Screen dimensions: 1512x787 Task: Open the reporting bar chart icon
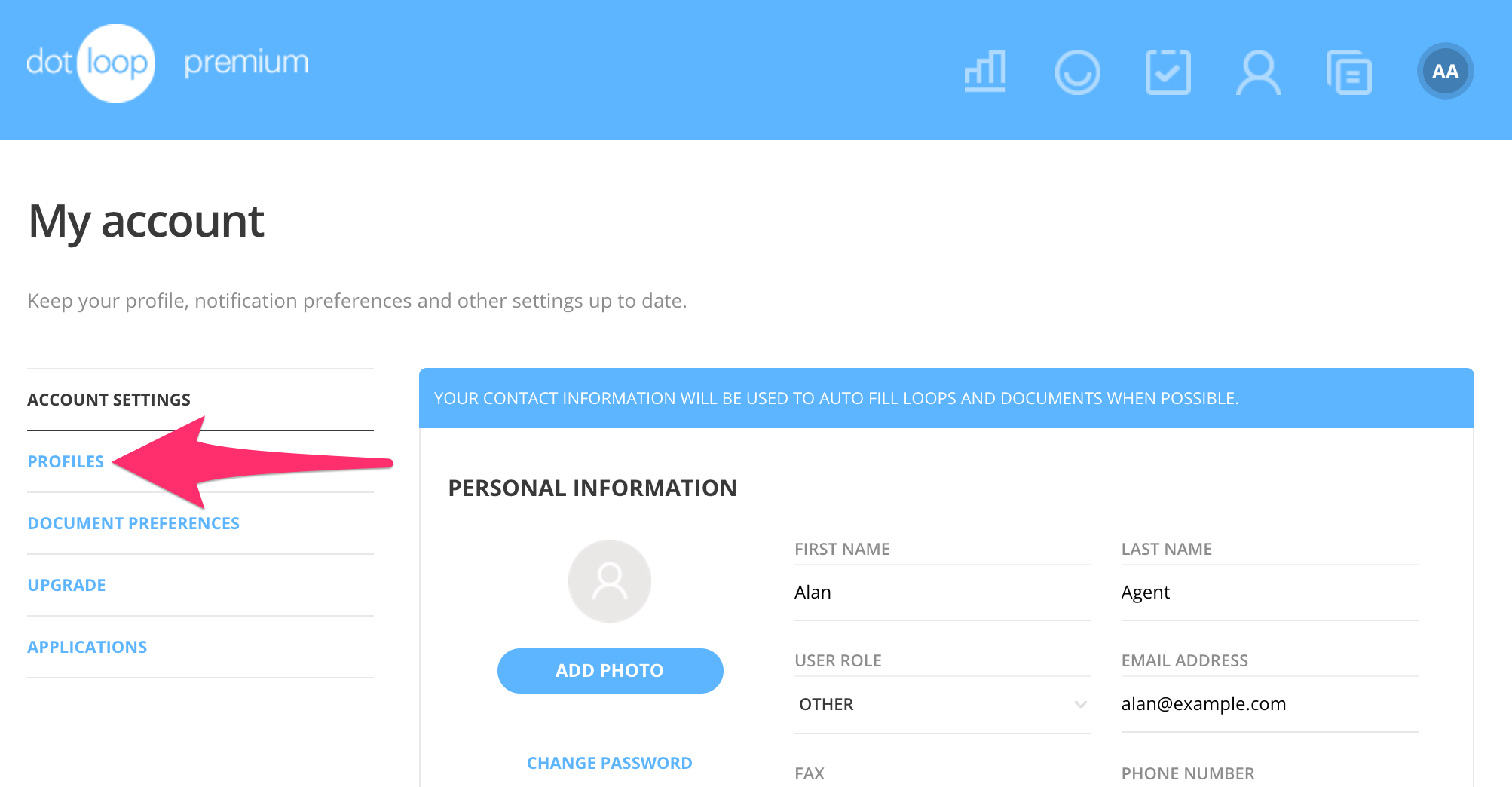[985, 72]
